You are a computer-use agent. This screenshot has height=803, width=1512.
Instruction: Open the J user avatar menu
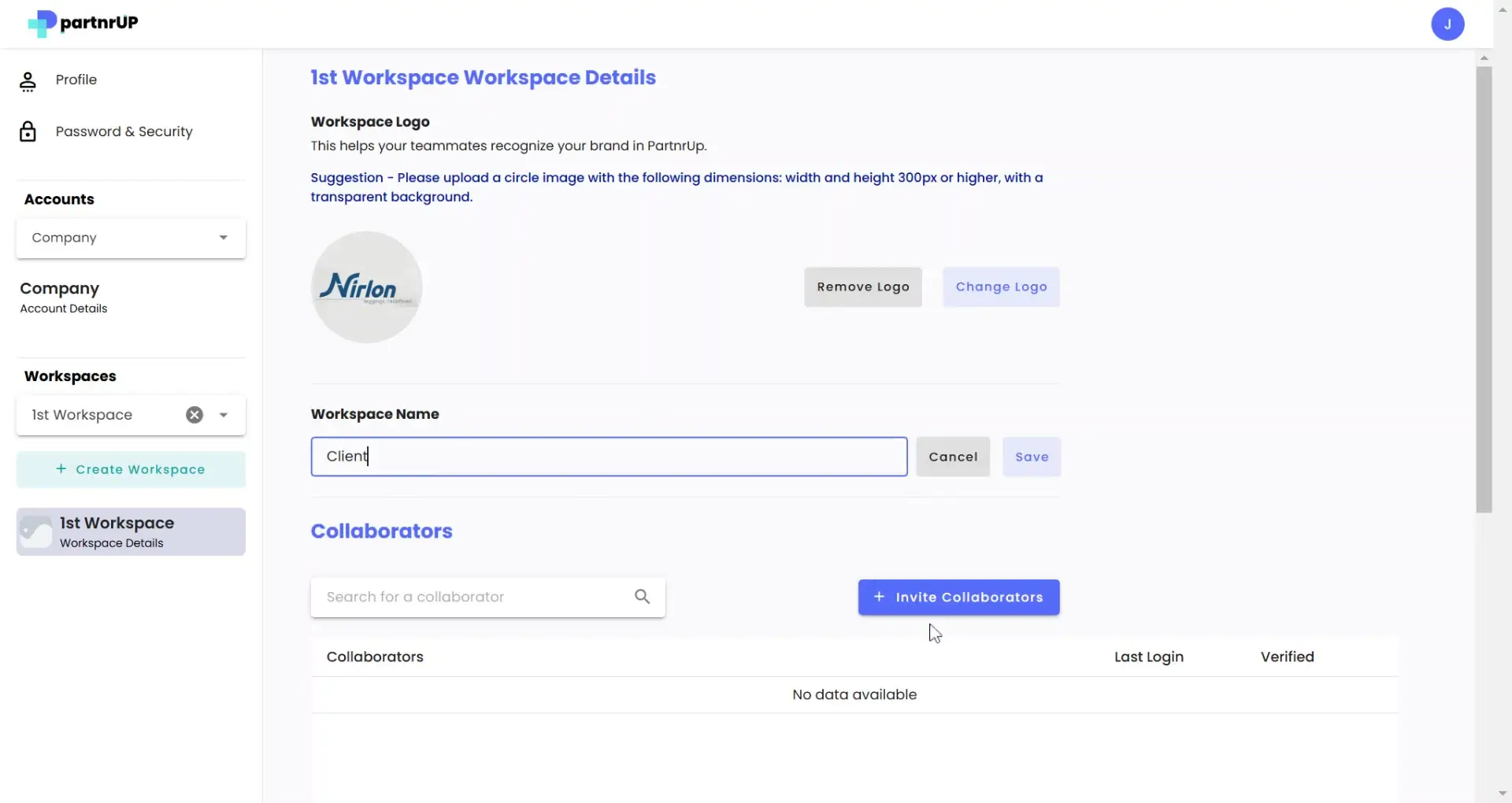tap(1448, 24)
